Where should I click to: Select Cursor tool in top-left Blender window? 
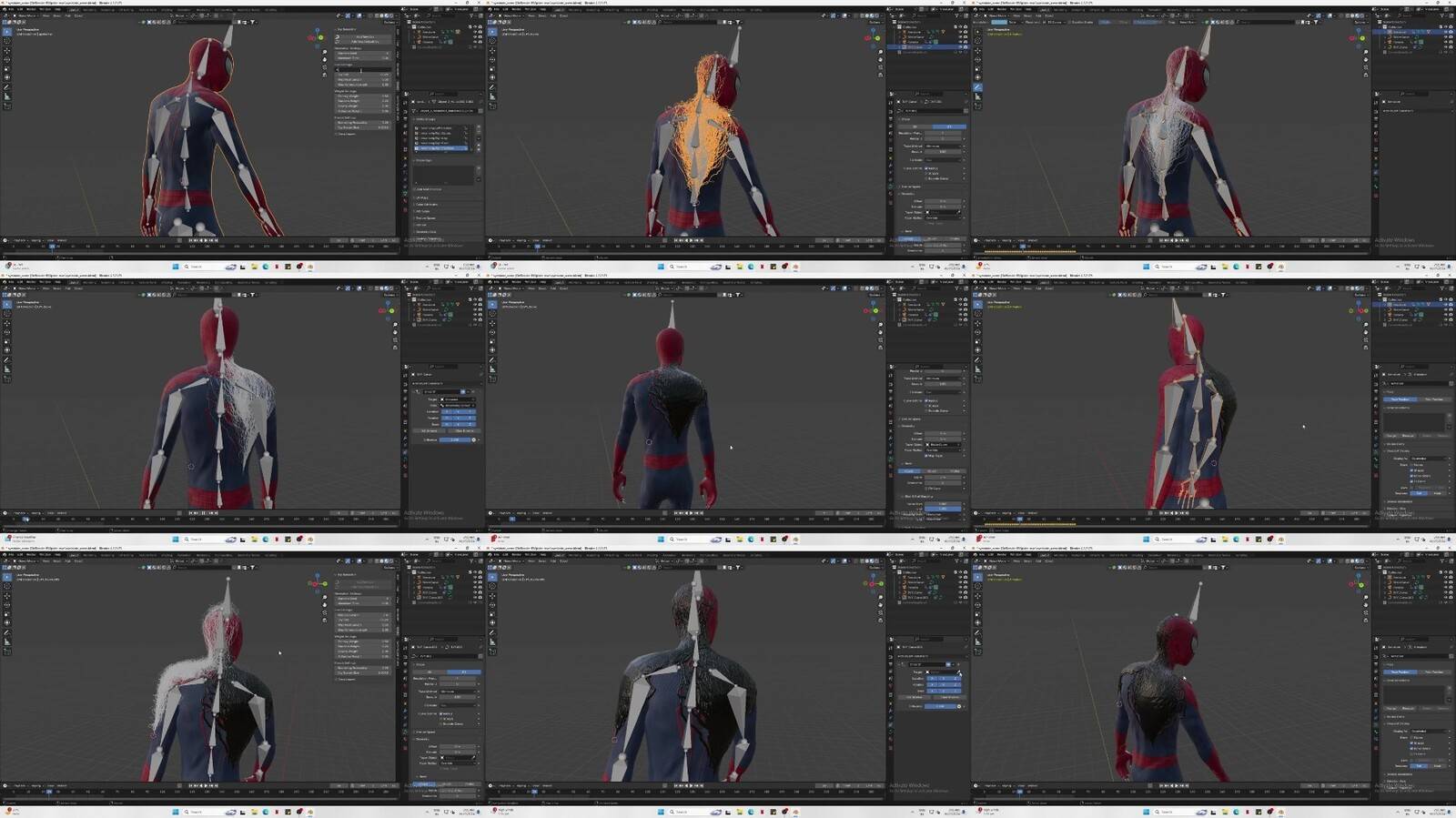pyautogui.click(x=6, y=41)
